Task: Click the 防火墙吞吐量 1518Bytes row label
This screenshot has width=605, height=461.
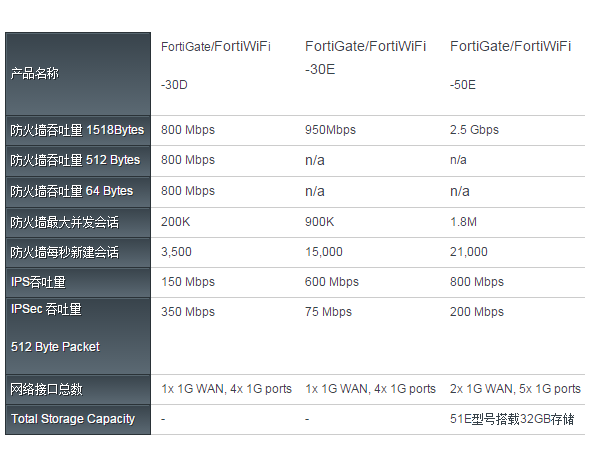Action: (78, 130)
